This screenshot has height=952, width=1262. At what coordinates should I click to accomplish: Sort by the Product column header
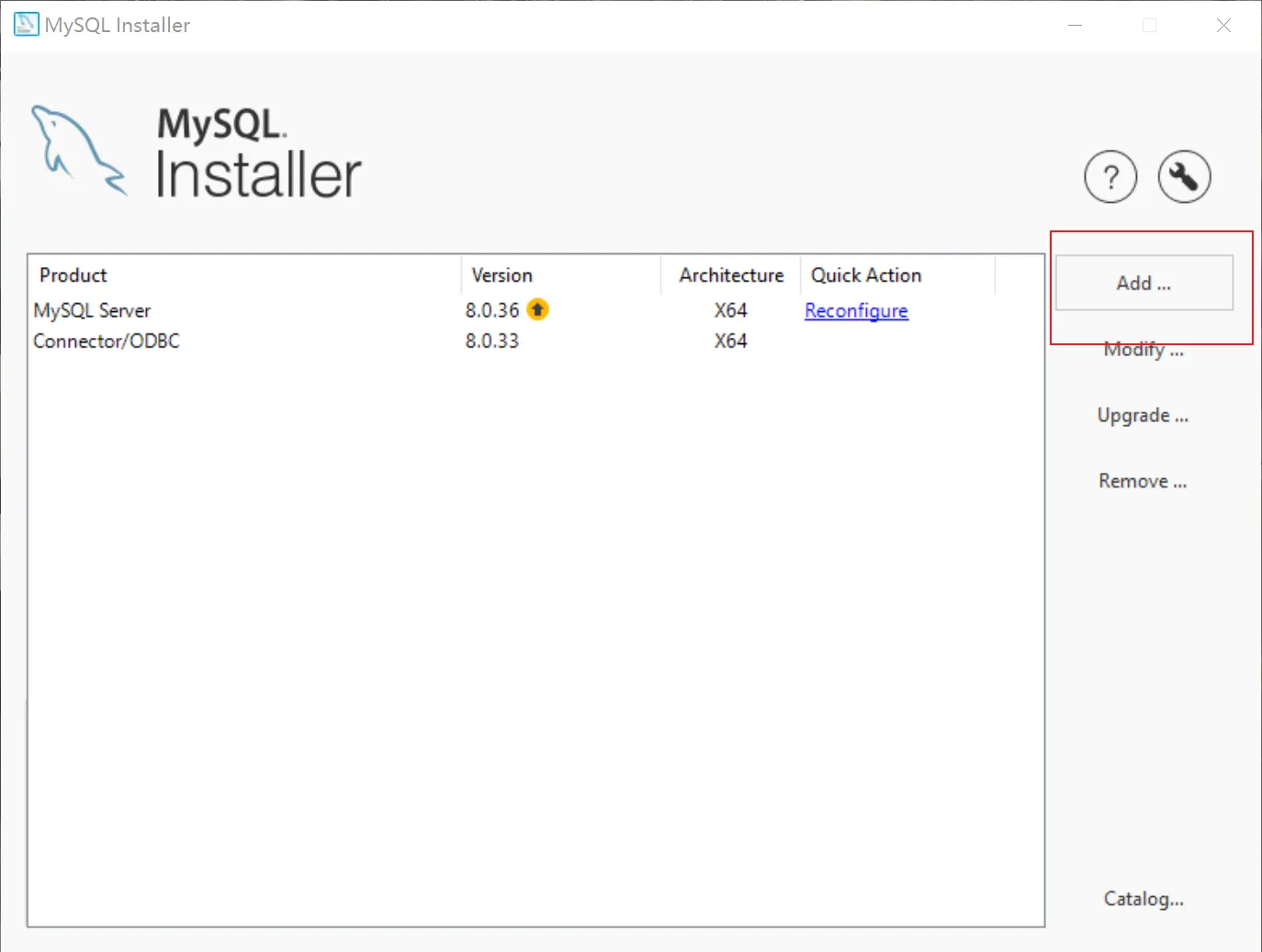(x=244, y=275)
